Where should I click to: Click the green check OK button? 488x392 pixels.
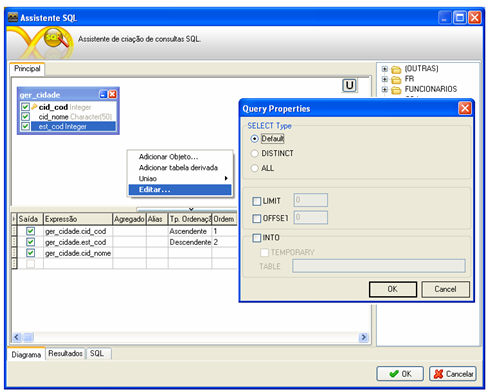pyautogui.click(x=400, y=374)
